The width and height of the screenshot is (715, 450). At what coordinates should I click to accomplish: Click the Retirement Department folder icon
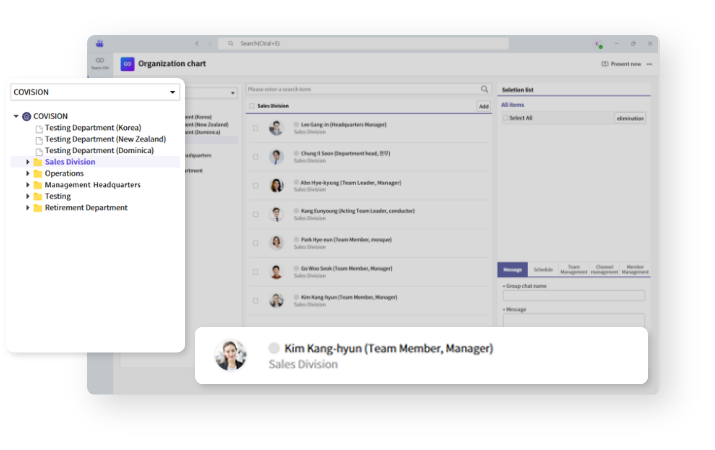click(38, 208)
